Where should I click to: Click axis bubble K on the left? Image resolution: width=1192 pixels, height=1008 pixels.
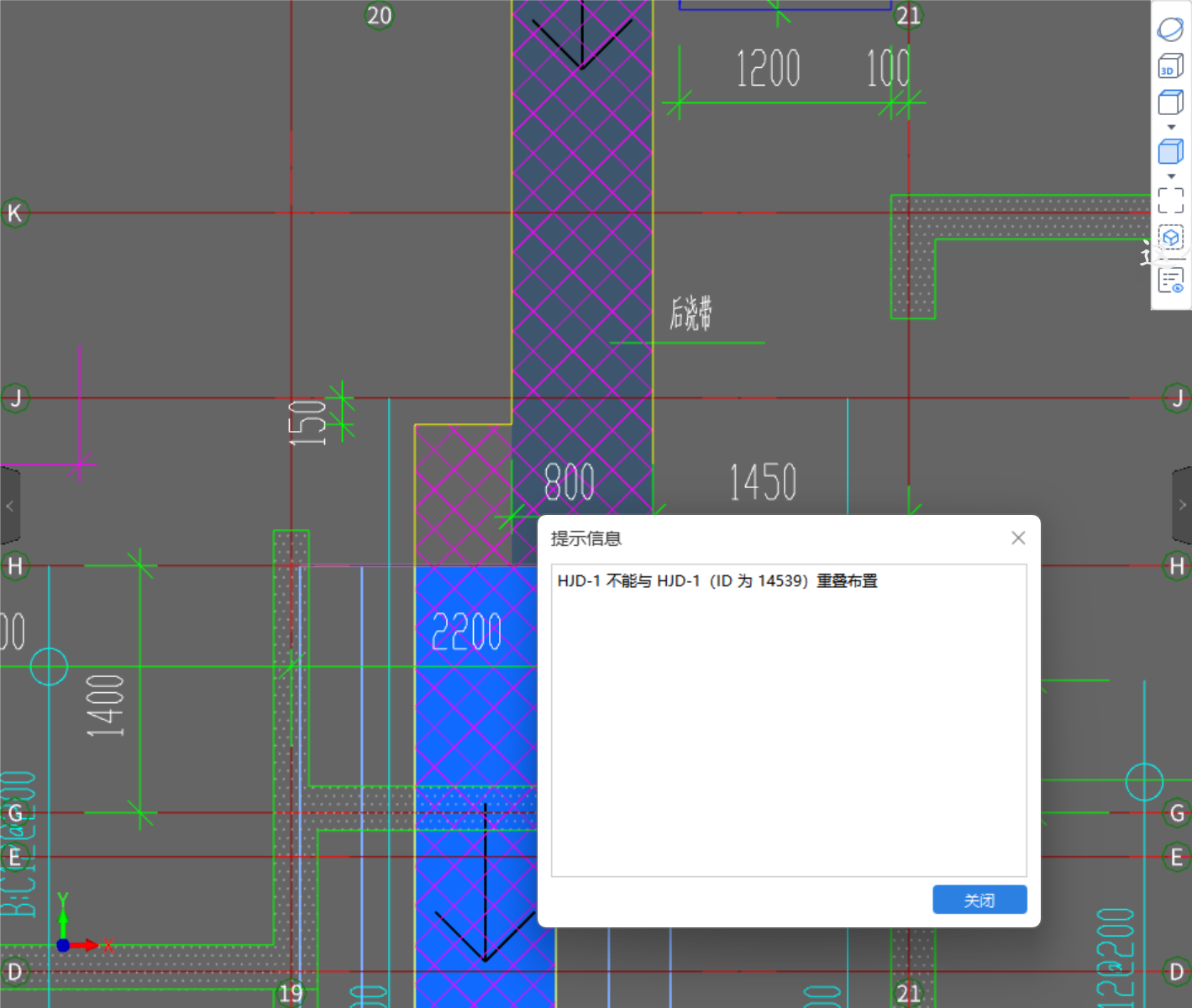tap(14, 213)
